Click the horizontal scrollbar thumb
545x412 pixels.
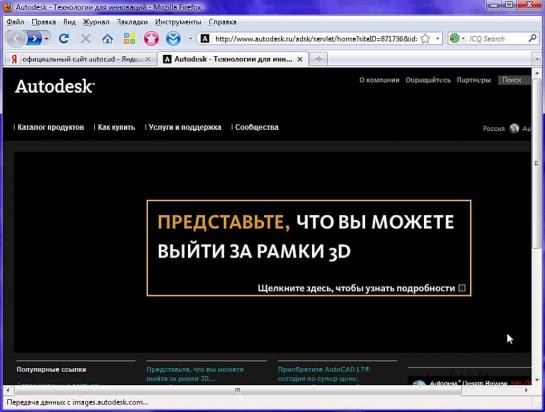point(238,390)
